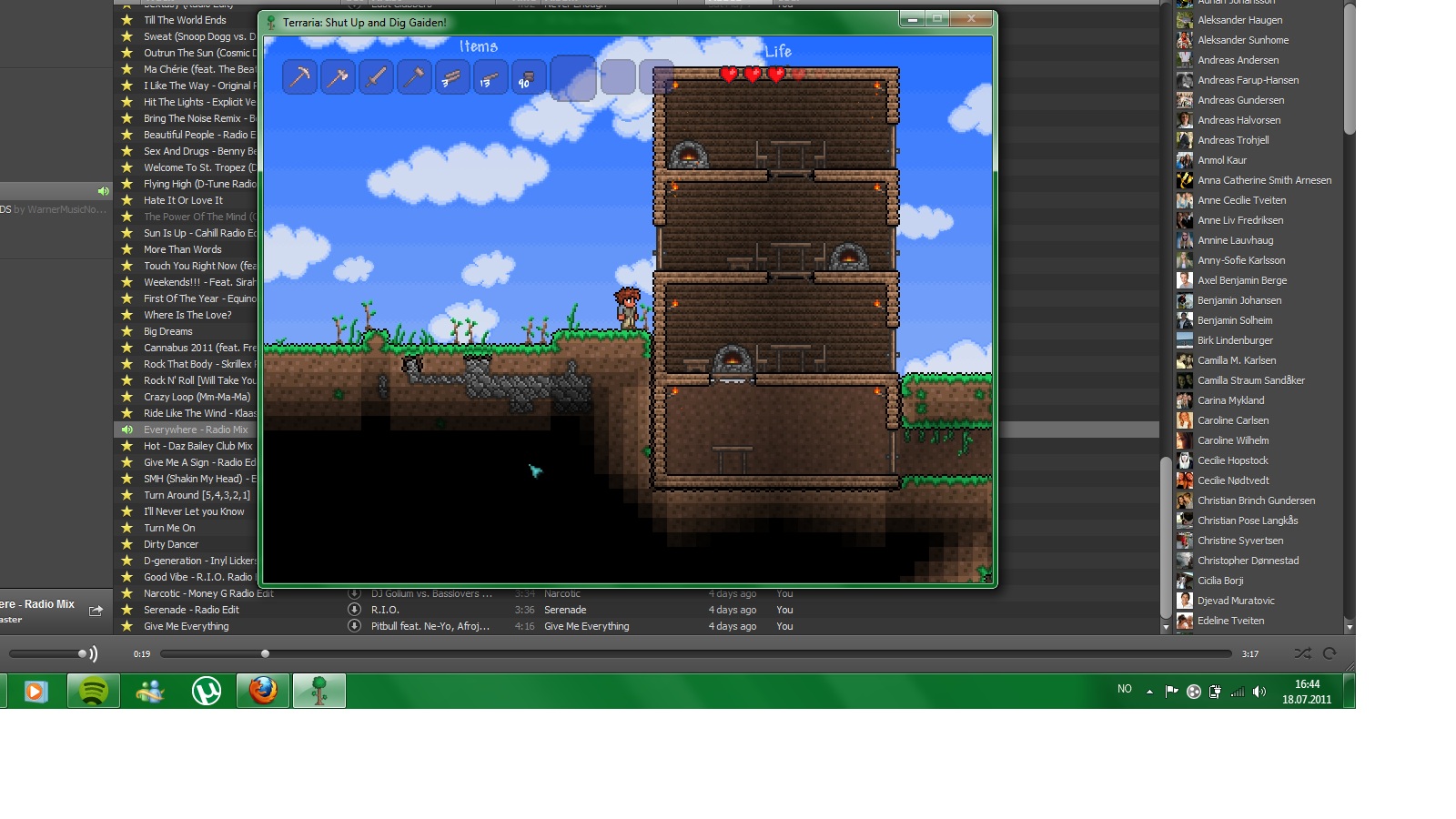Select the pickaxe in Terraria hotbar

point(299,77)
